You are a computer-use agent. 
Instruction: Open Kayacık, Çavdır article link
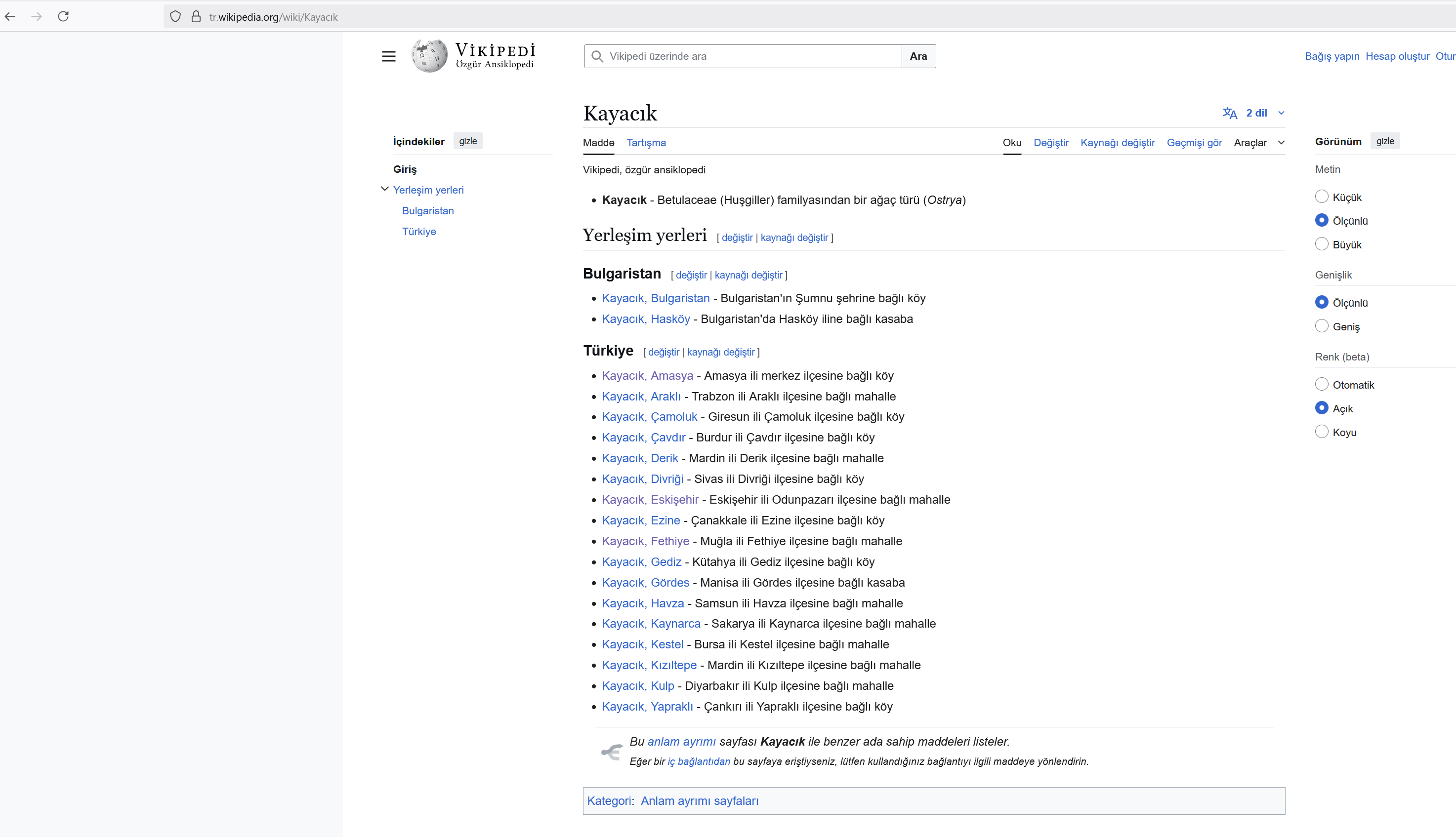pos(643,437)
